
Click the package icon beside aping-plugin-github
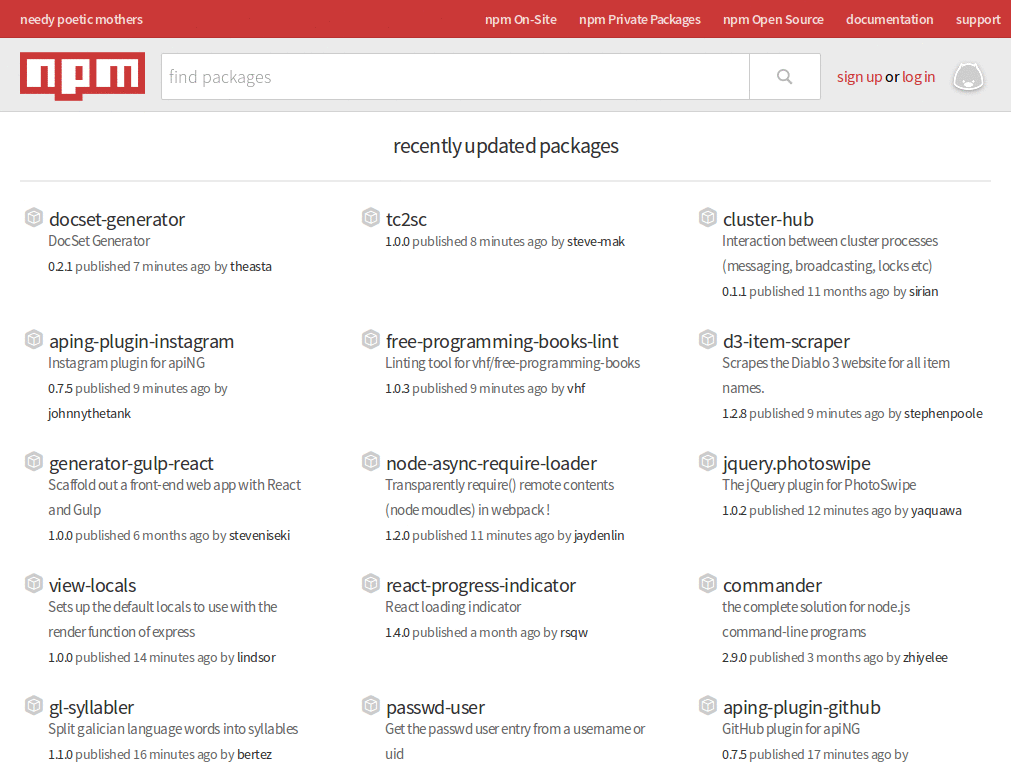coord(708,706)
